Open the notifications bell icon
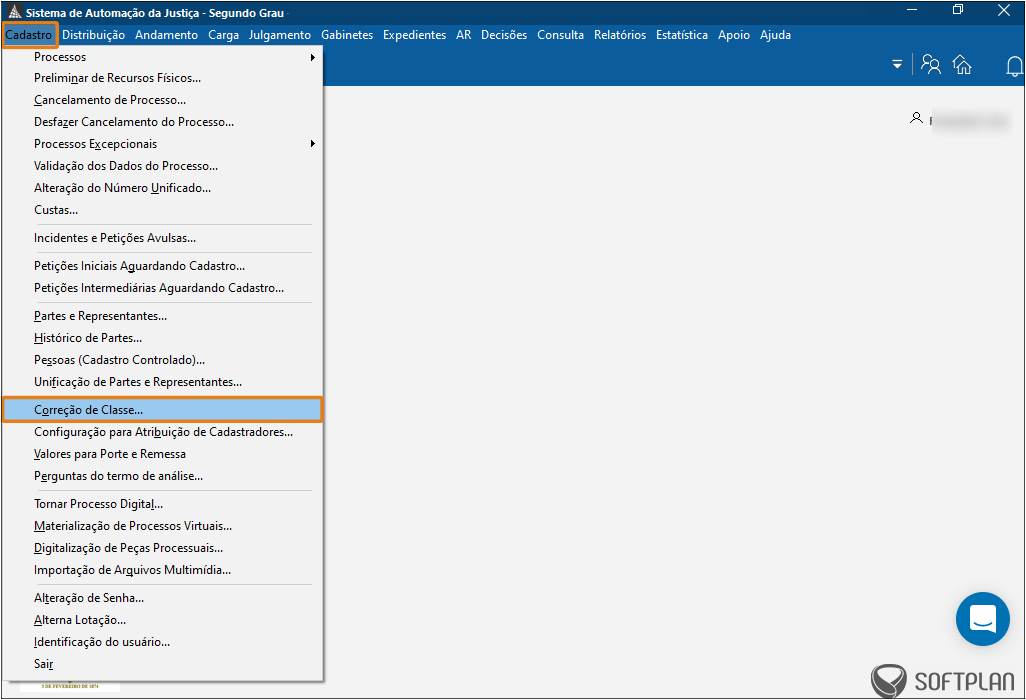This screenshot has width=1026, height=700. click(1015, 65)
